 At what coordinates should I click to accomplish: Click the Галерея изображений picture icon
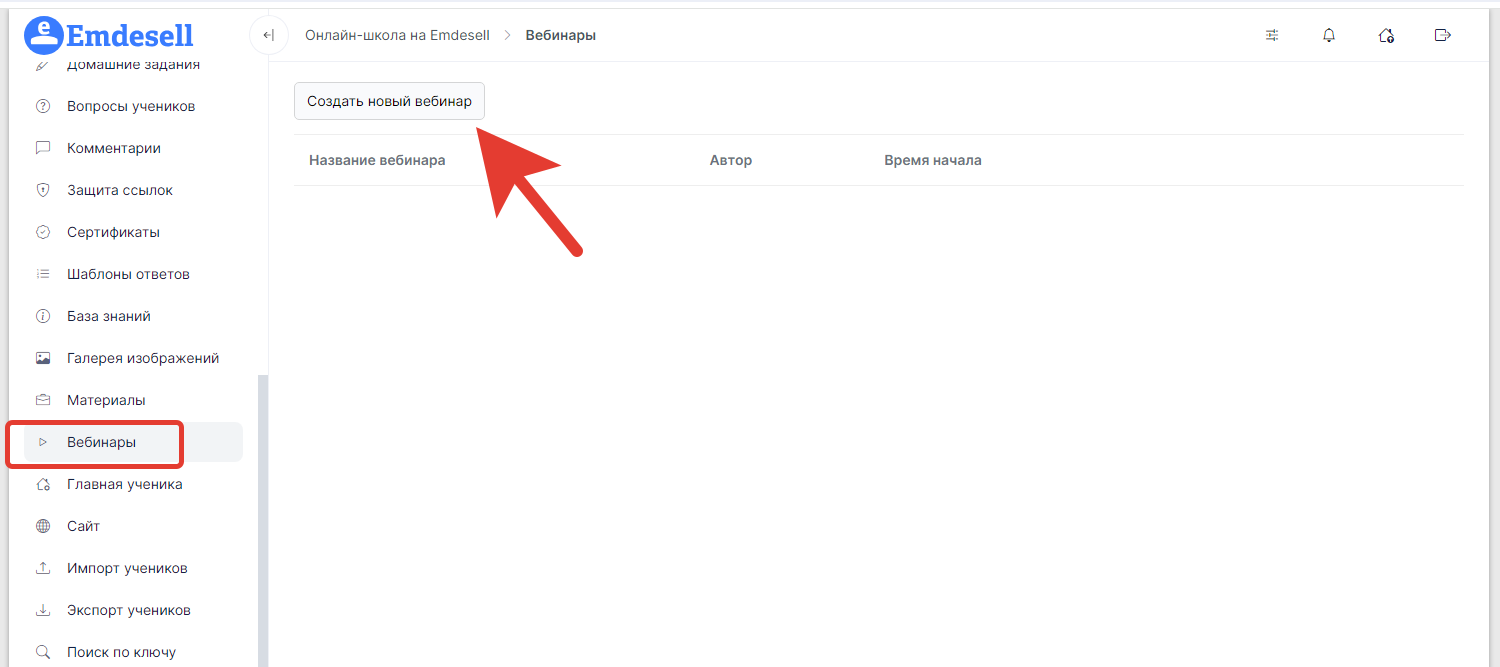click(43, 358)
